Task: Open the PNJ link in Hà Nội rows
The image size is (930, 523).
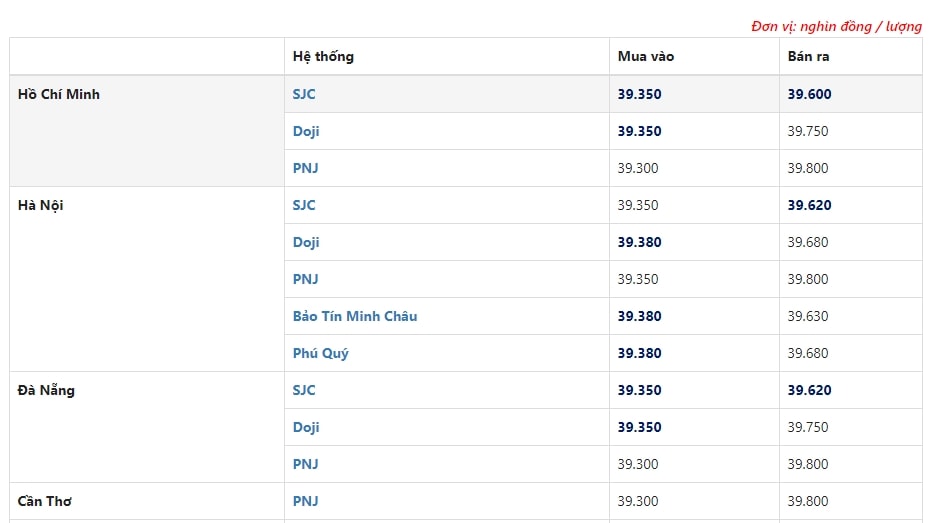Action: [305, 279]
